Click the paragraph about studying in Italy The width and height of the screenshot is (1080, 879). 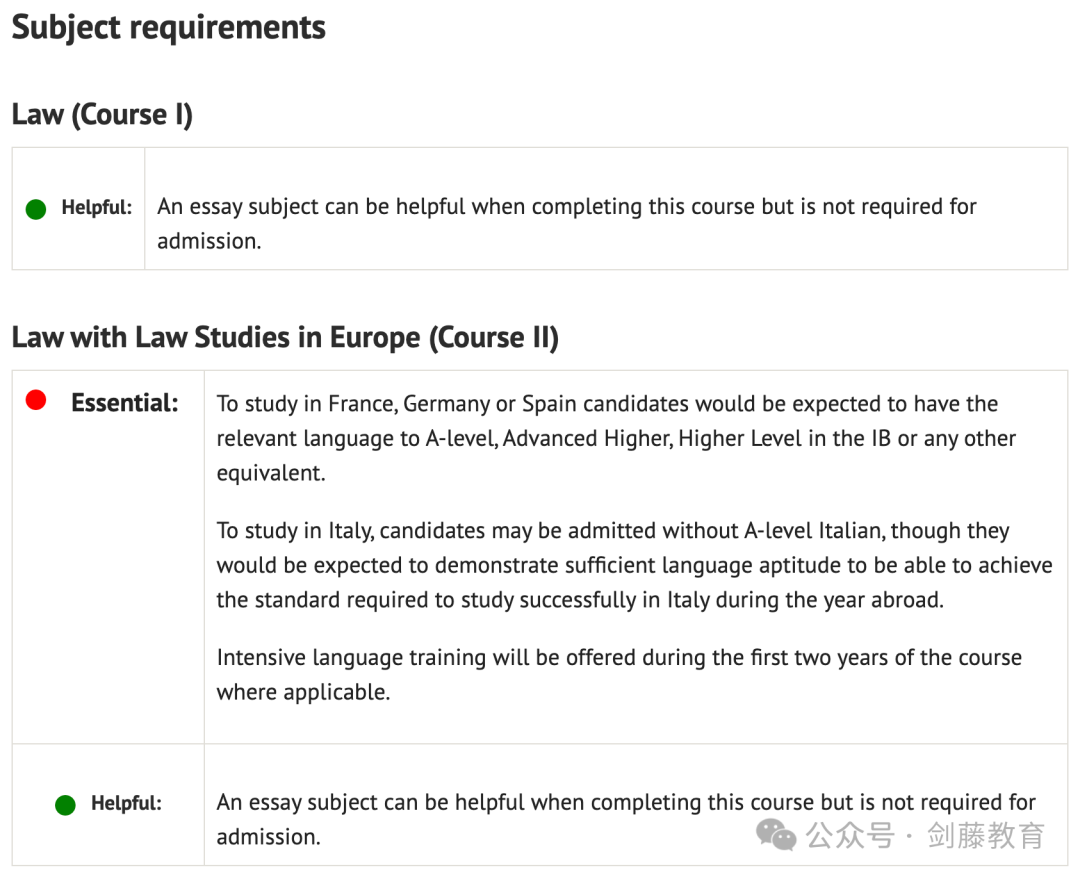point(634,565)
